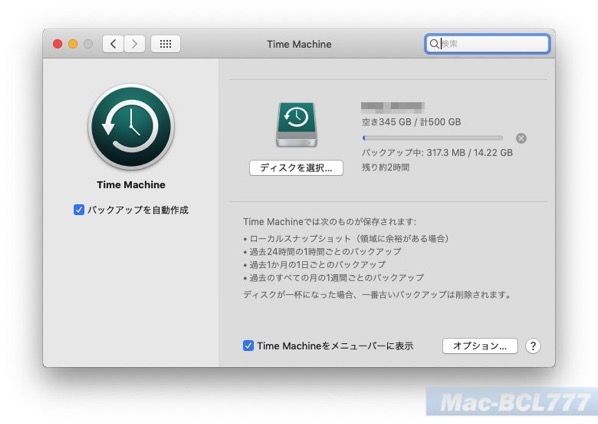Click the backup progress bar

pos(432,138)
